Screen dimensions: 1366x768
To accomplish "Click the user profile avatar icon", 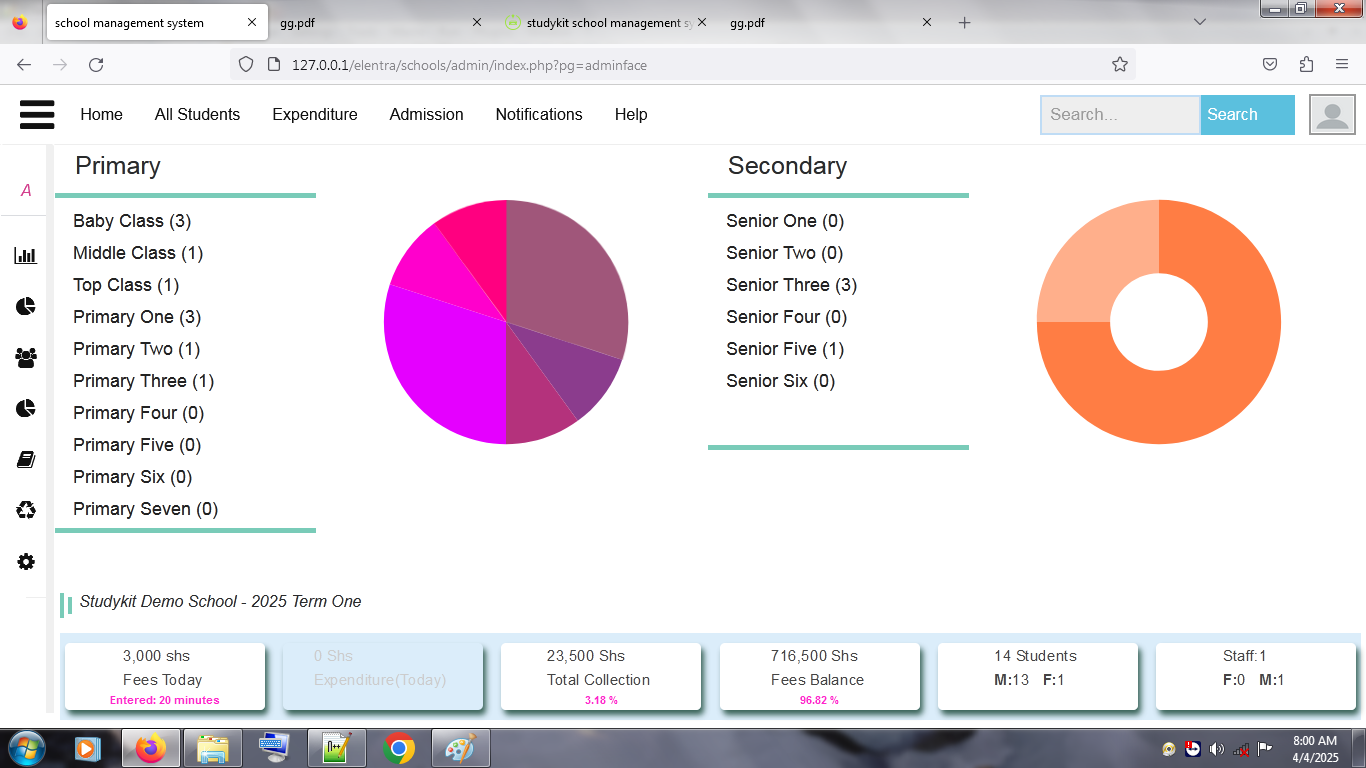I will tap(1331, 114).
